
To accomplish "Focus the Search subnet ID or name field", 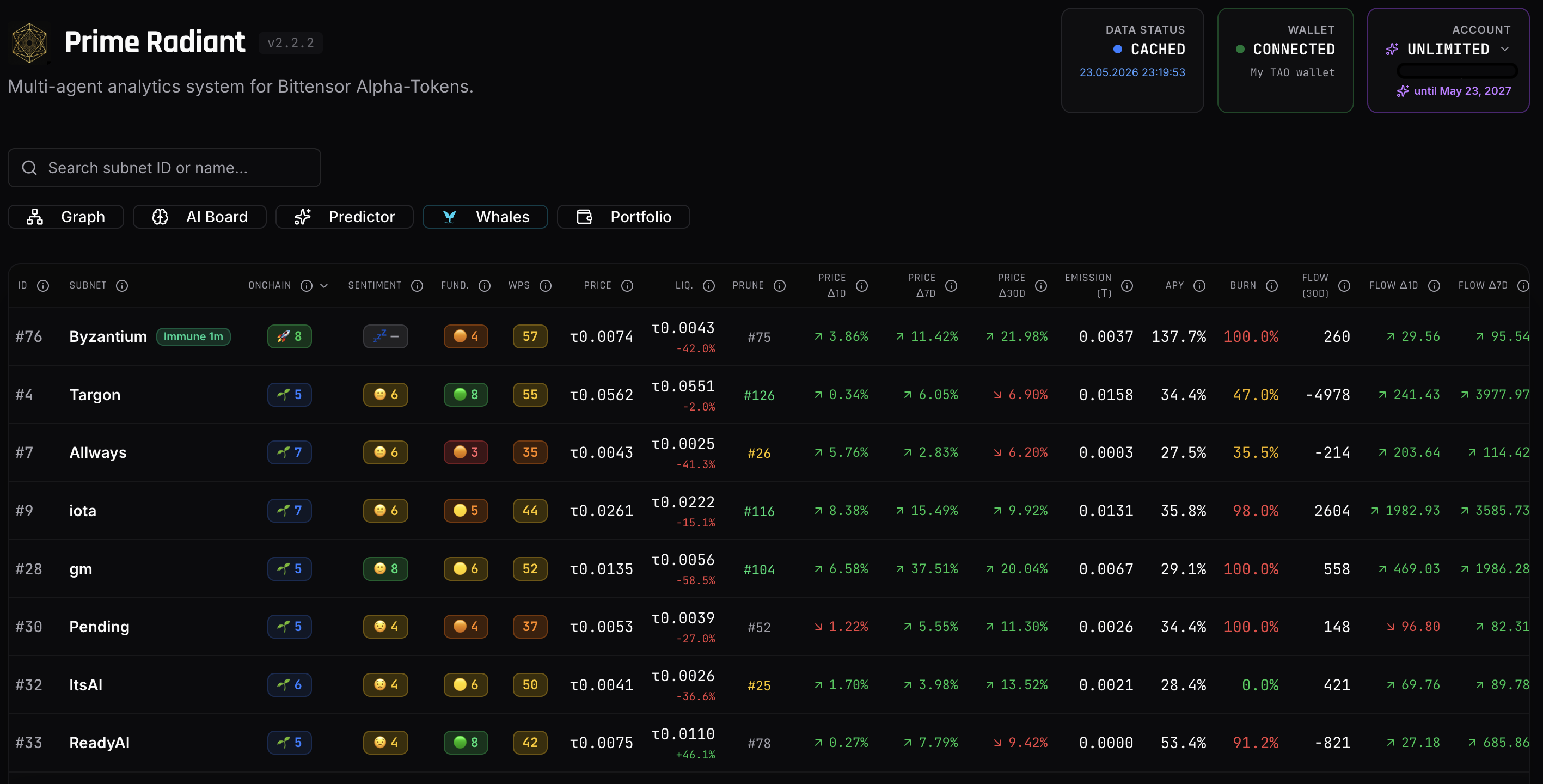I will (164, 168).
